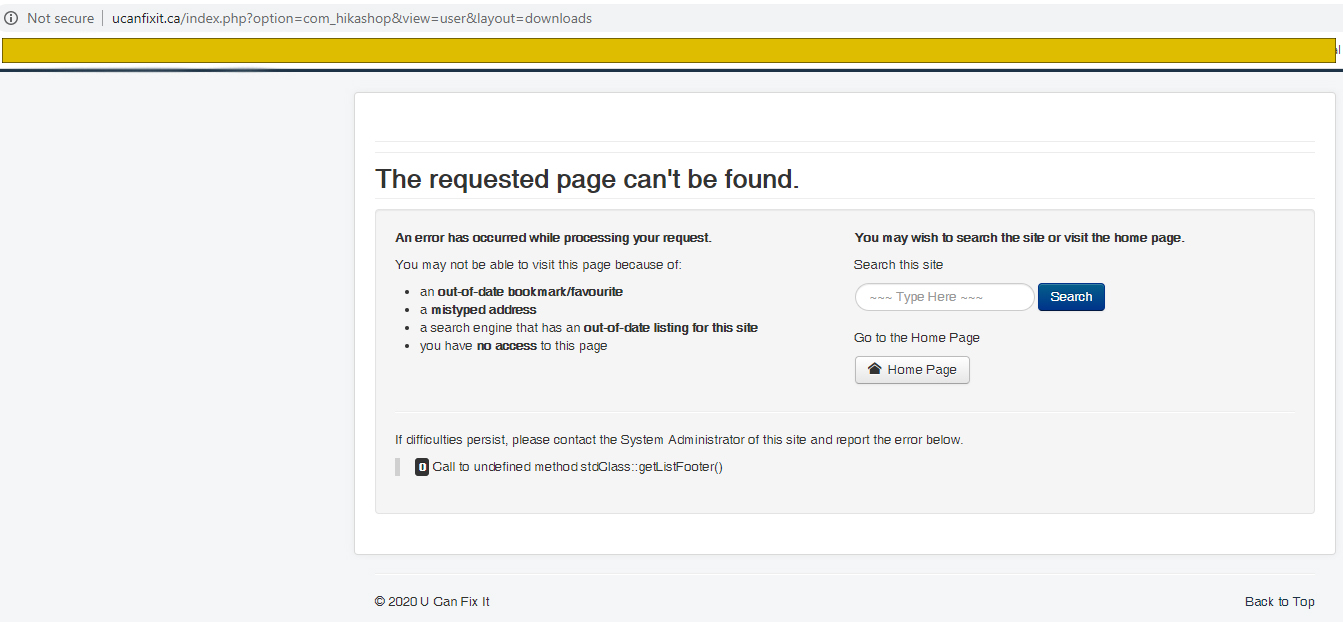Click the site information icon in address bar
Viewport: 1343px width, 622px height.
[x=12, y=18]
